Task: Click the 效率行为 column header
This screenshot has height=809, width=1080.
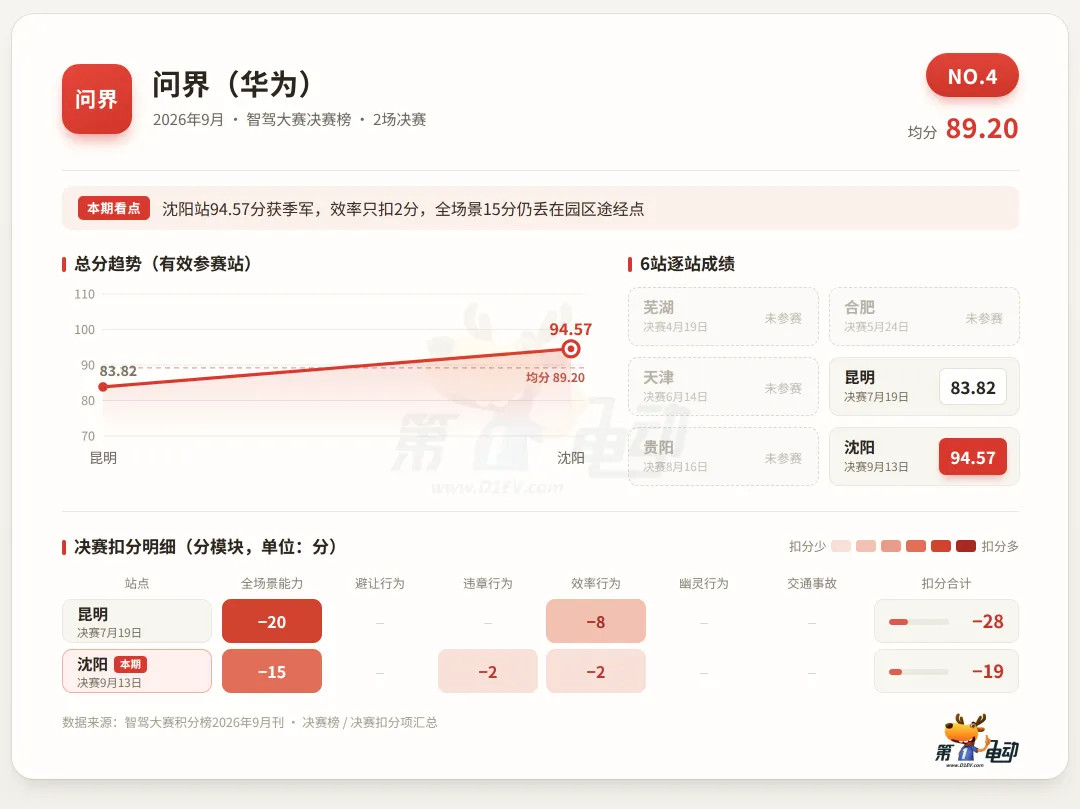Action: click(596, 583)
